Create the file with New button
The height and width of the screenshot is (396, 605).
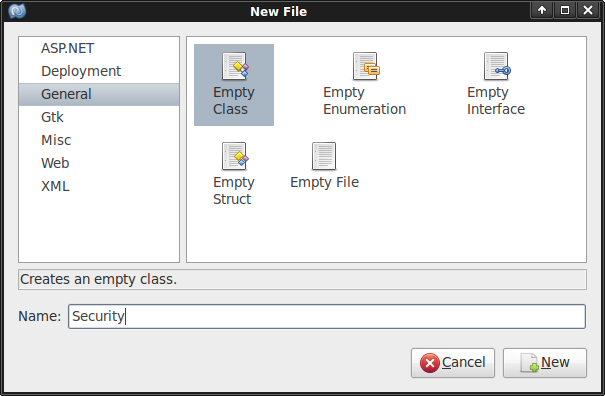544,363
